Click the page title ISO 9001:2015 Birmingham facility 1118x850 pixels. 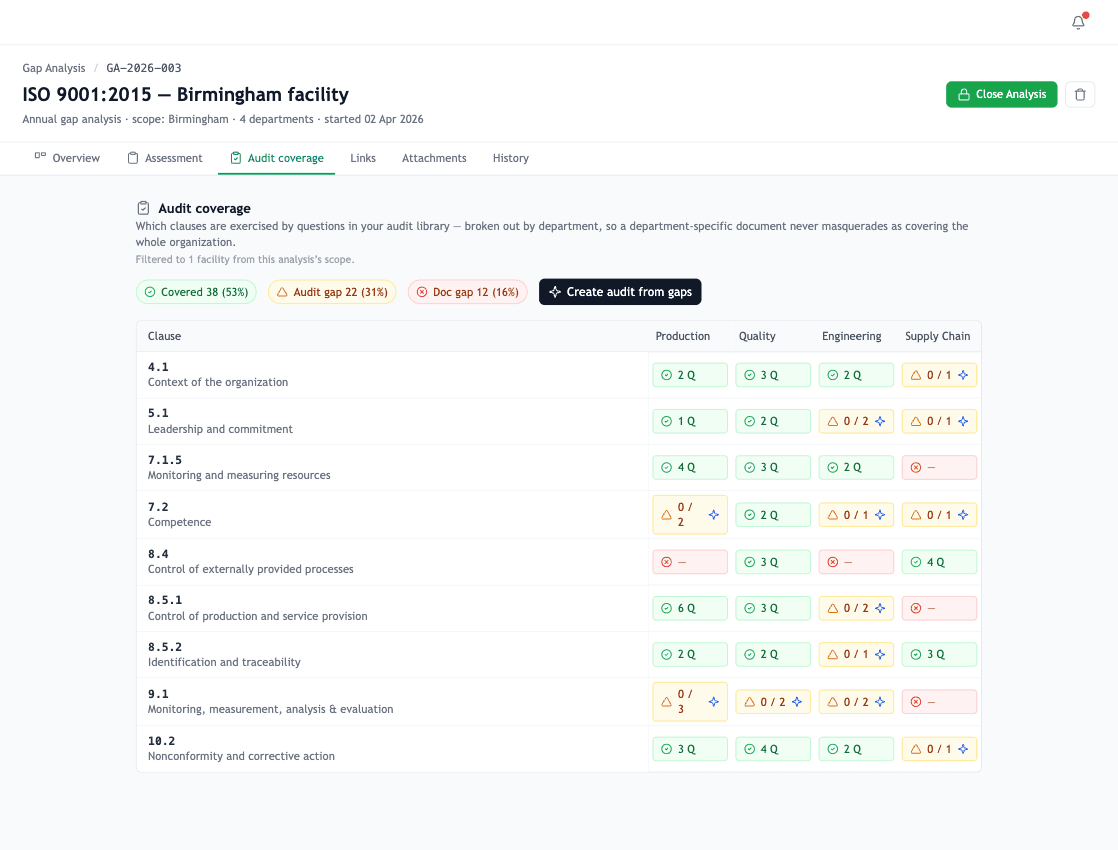(x=185, y=95)
